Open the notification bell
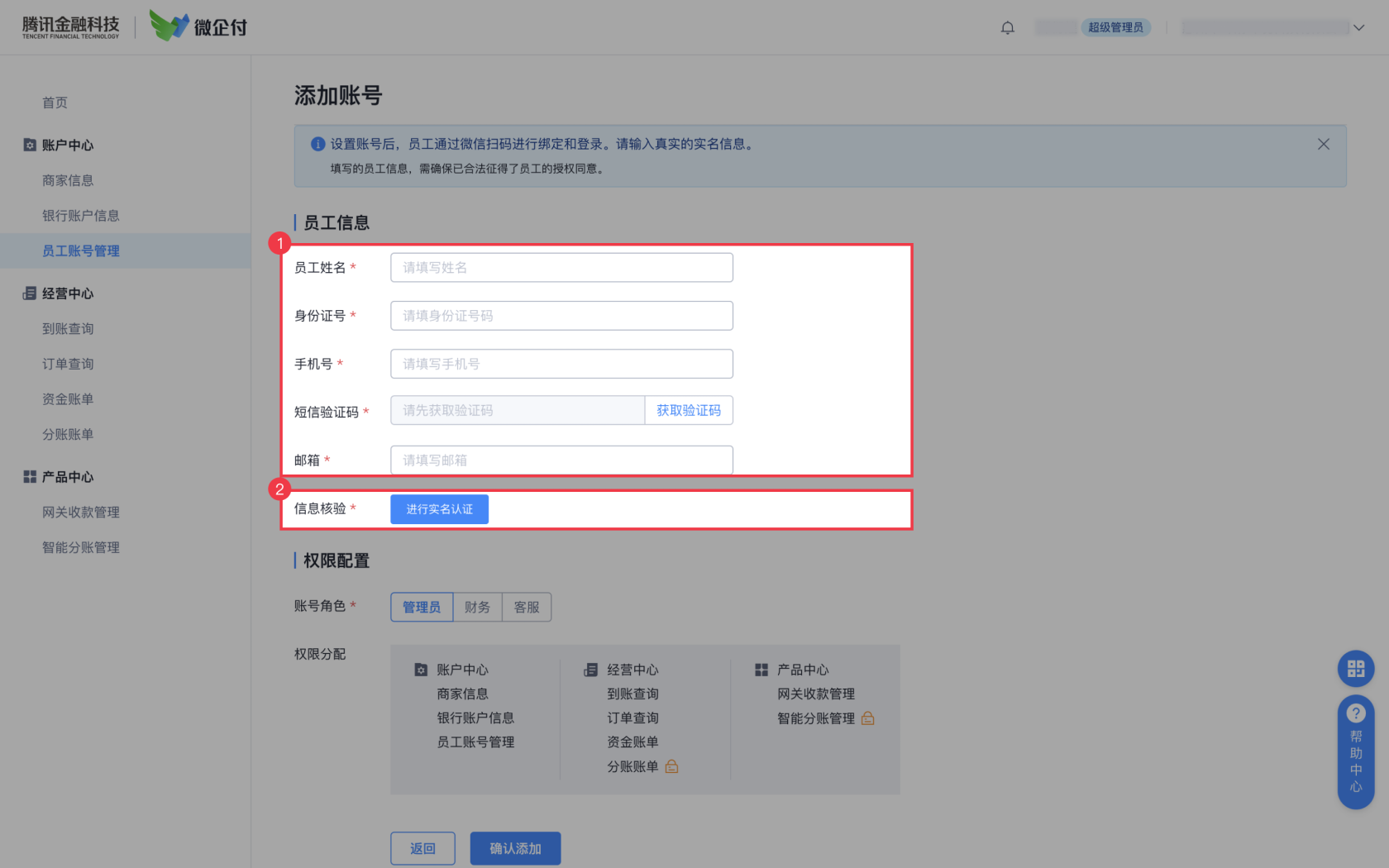The width and height of the screenshot is (1389, 868). point(1007,28)
